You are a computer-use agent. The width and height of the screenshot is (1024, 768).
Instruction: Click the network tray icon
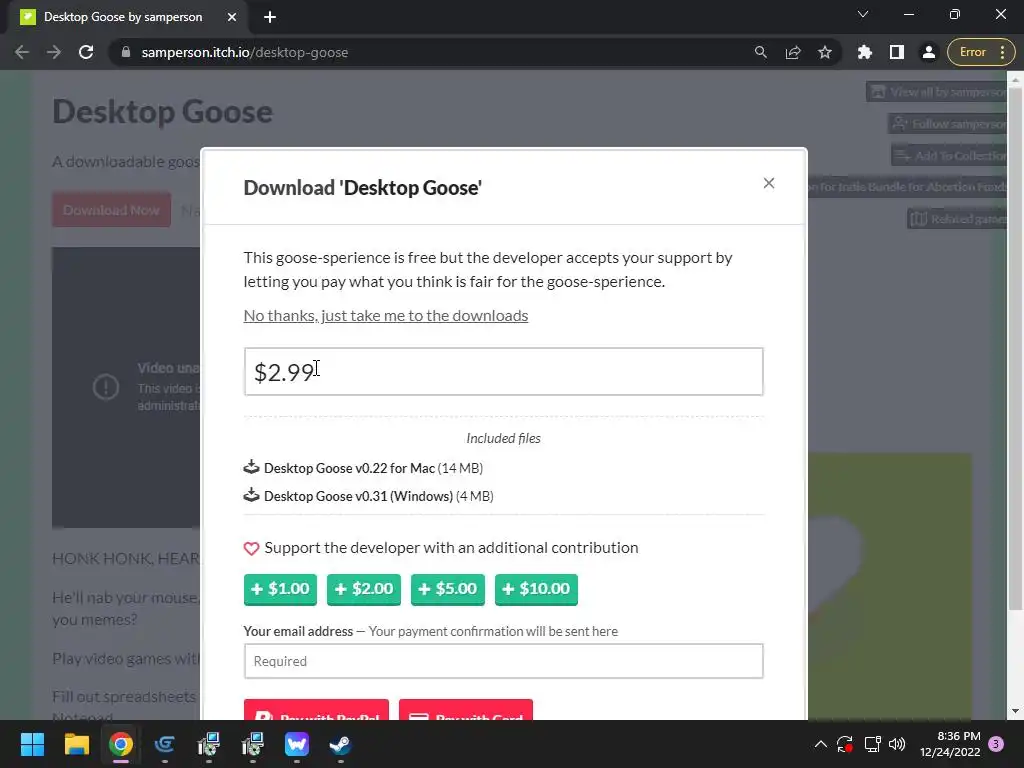click(x=872, y=744)
